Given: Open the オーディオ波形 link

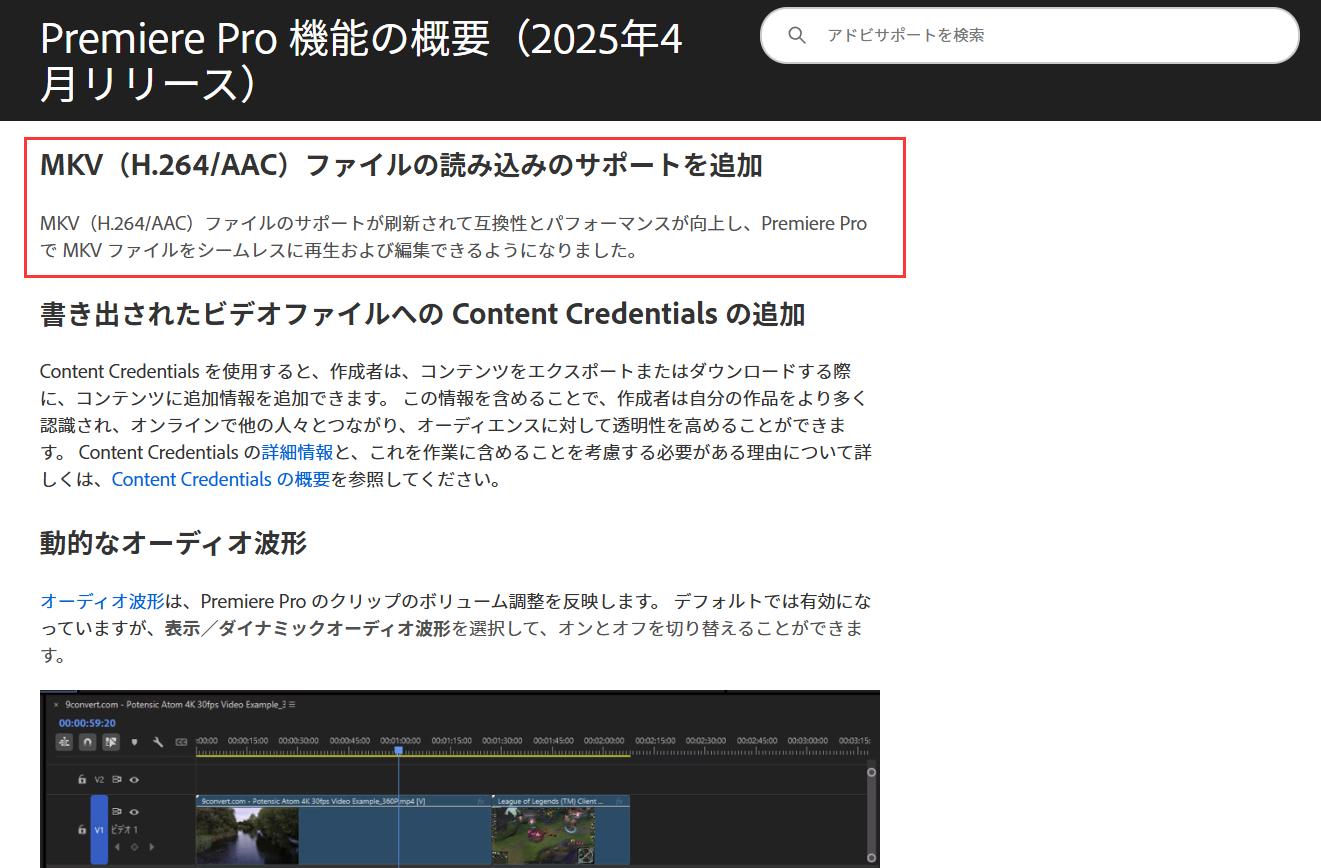Looking at the screenshot, I should click(x=102, y=601).
